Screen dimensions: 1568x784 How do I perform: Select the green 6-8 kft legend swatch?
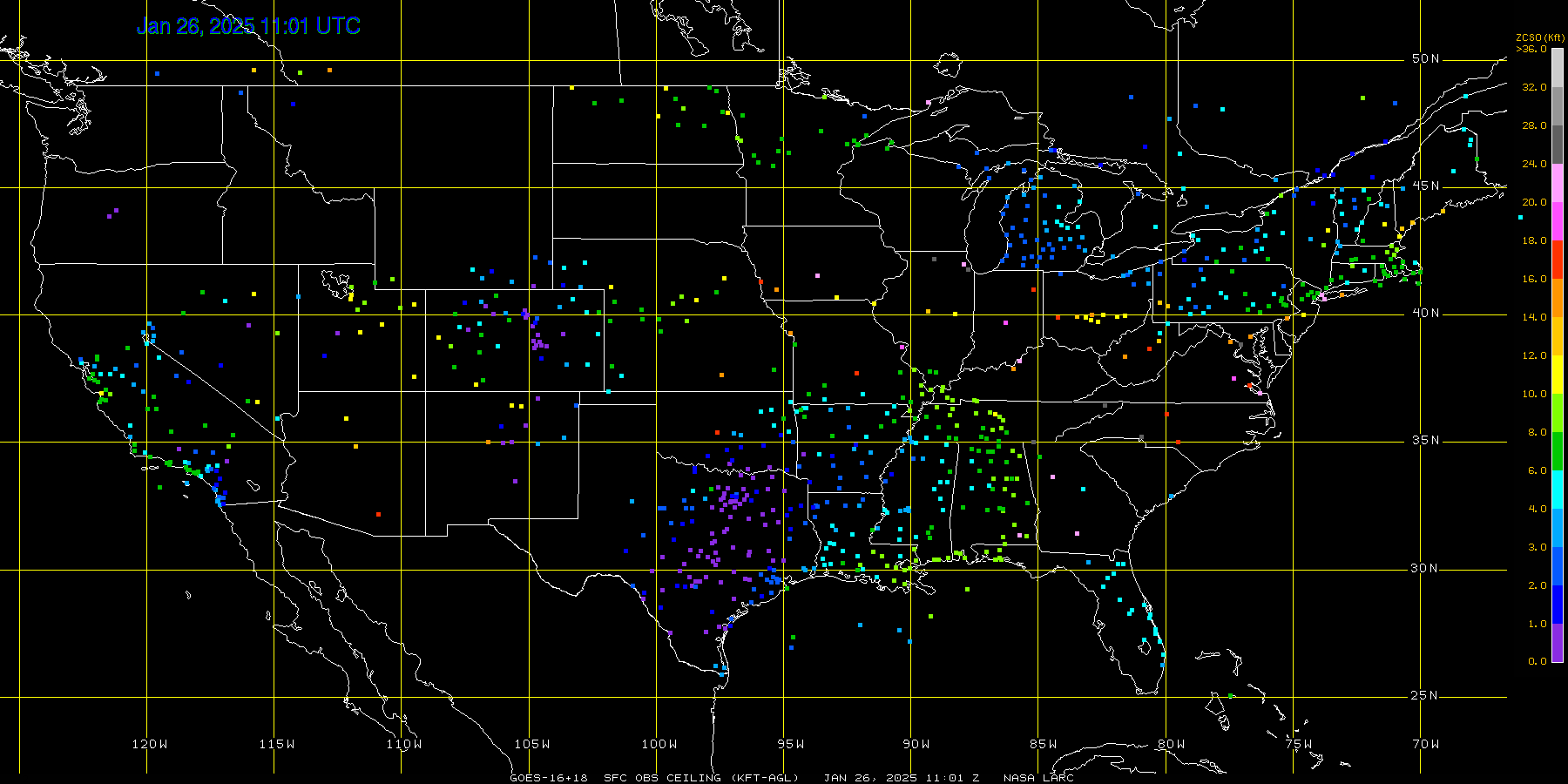coord(1558,451)
